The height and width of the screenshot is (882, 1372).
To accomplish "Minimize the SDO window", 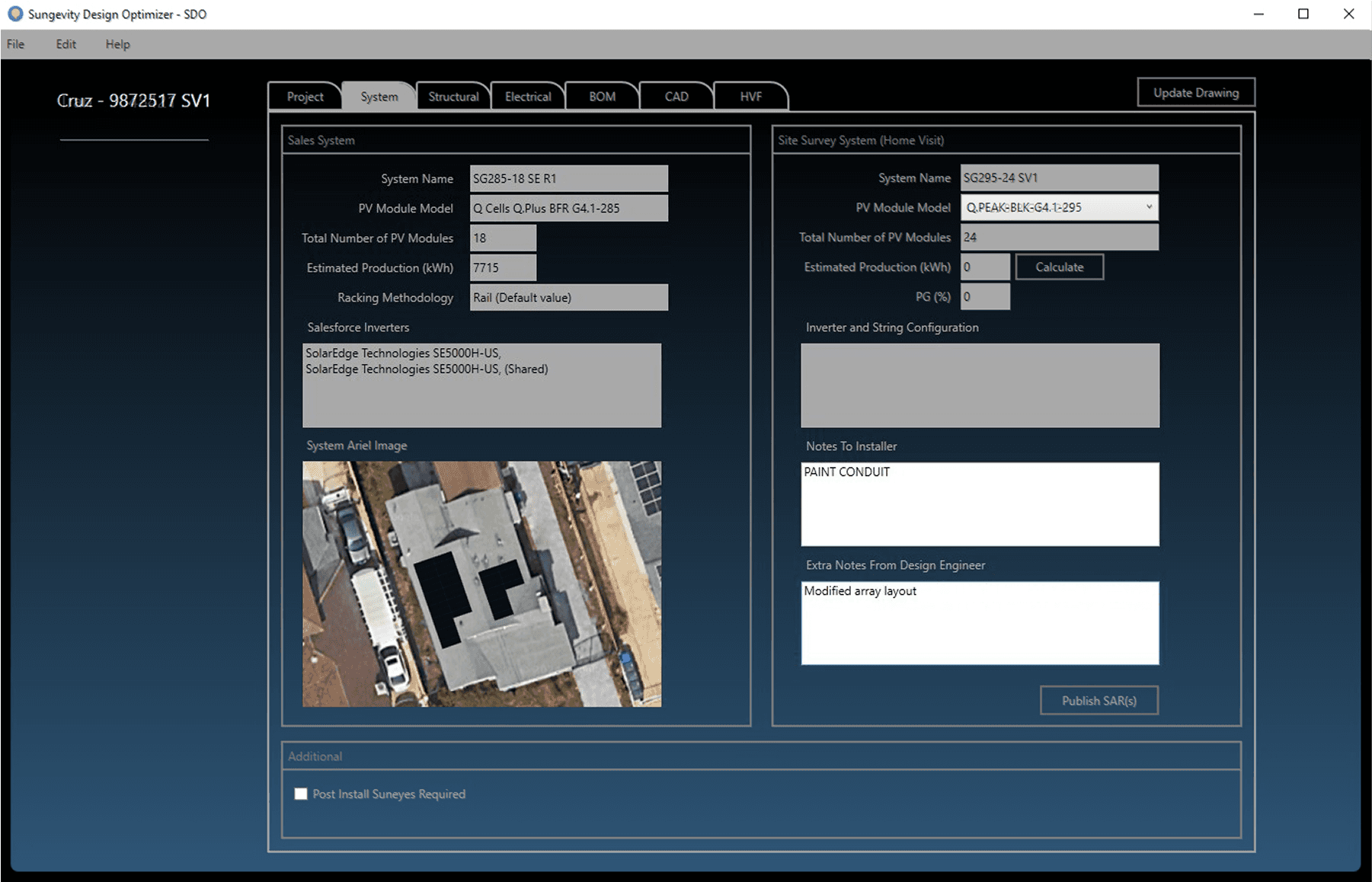I will pos(1258,14).
